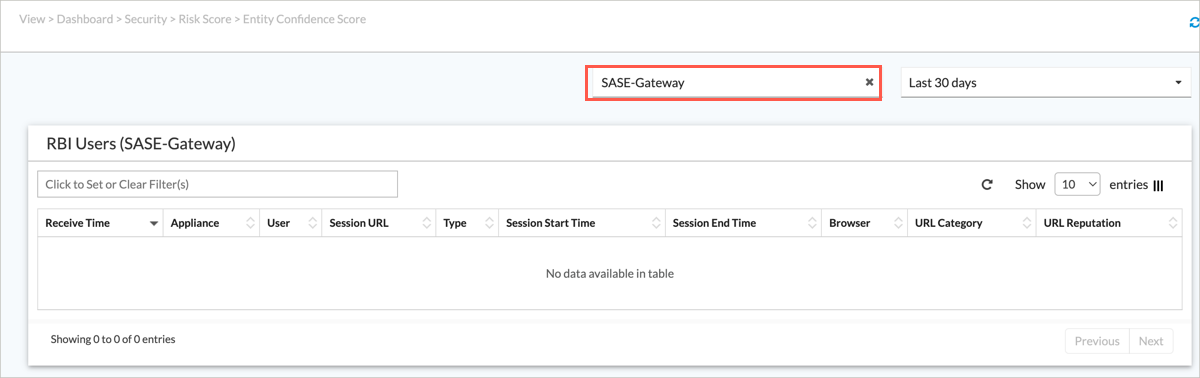Sort by Browser column
Screen dimensions: 1200x378
coord(864,223)
